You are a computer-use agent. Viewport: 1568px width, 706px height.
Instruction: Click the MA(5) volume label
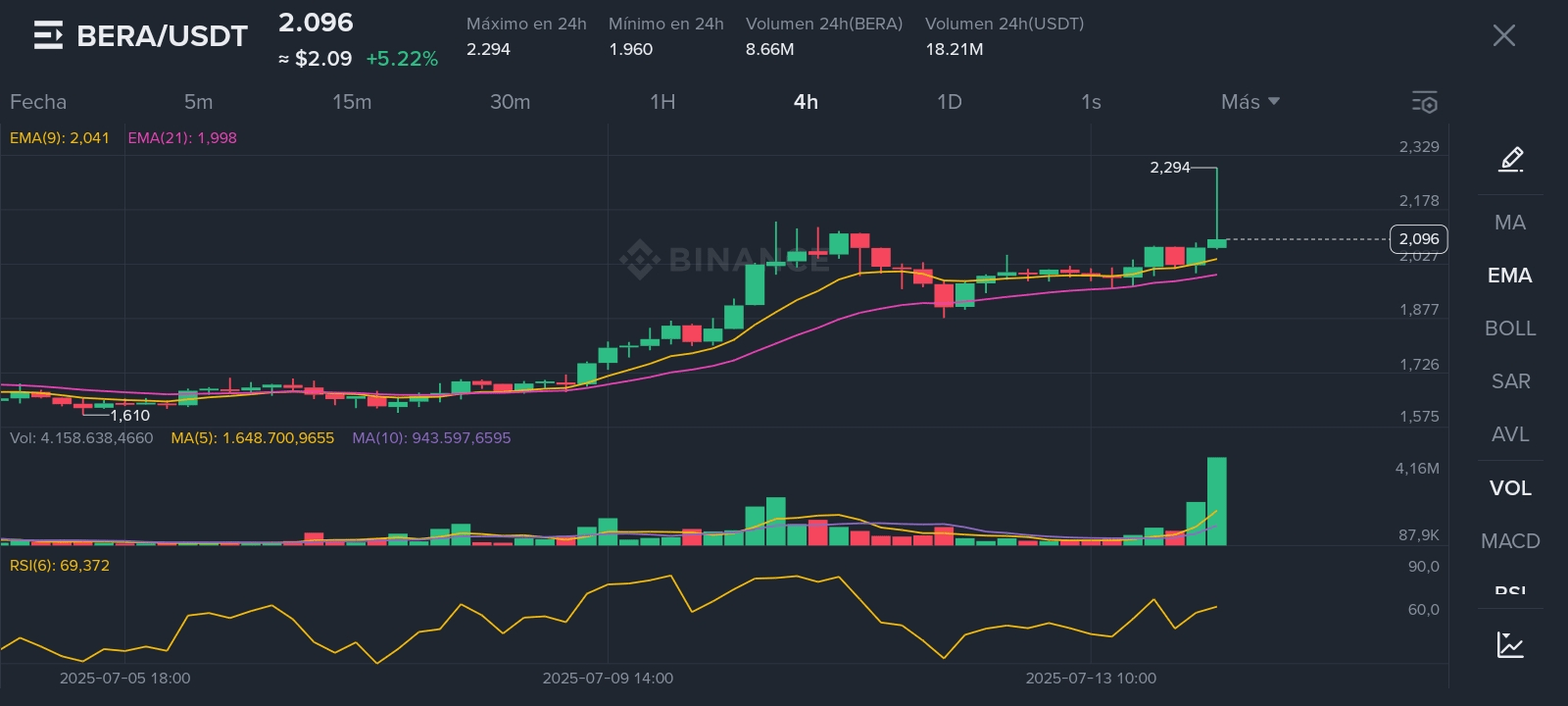(253, 438)
